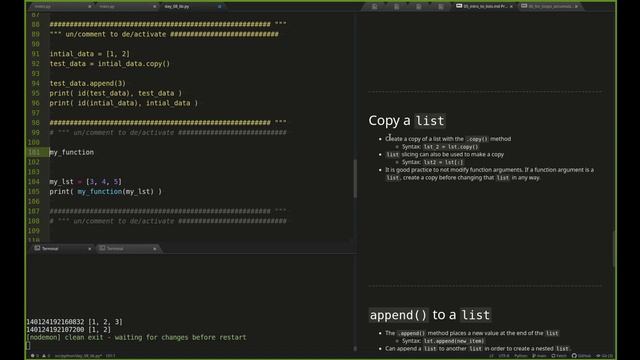Open the 06_for_loops preview tab
The image size is (640, 360).
pos(550,7)
